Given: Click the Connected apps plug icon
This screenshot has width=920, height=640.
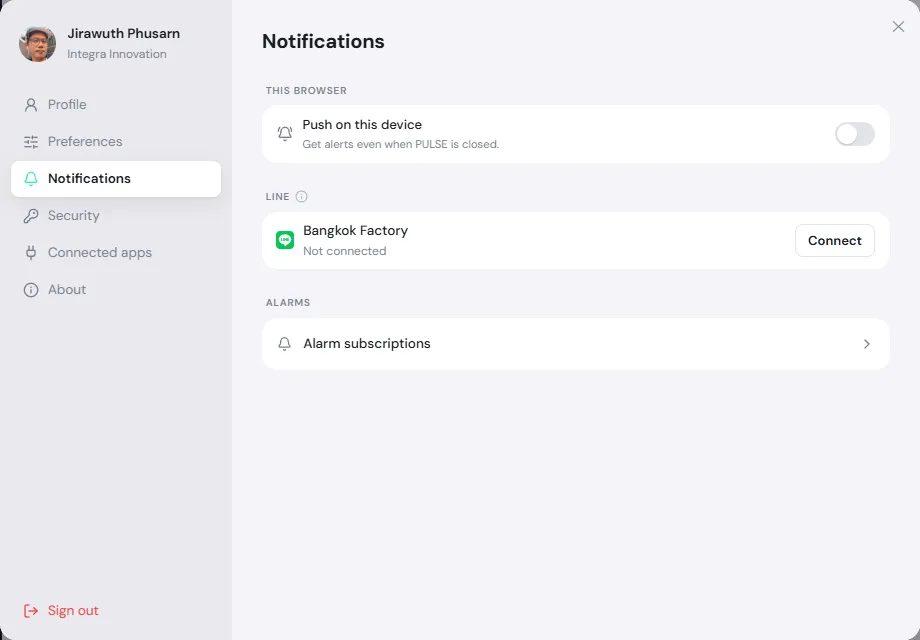Looking at the screenshot, I should 31,253.
